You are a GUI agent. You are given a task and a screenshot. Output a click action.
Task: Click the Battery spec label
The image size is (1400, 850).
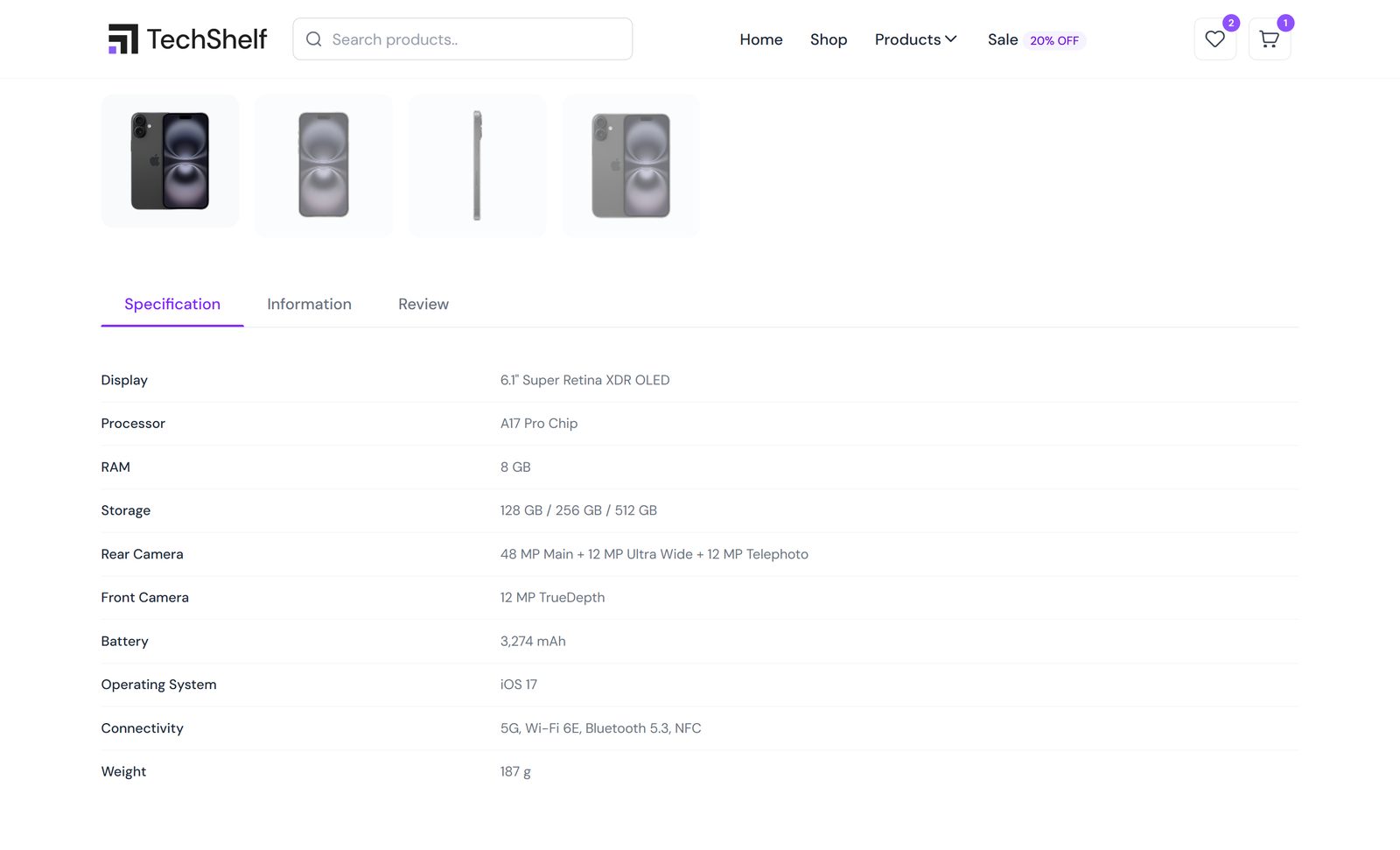coord(124,642)
